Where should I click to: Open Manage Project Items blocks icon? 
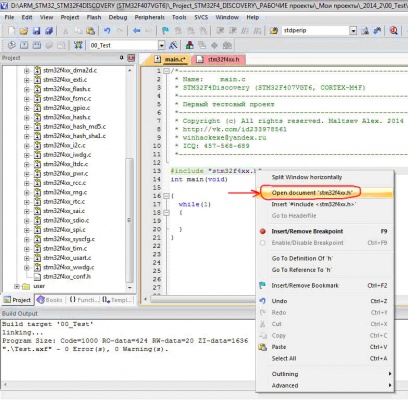coord(189,45)
